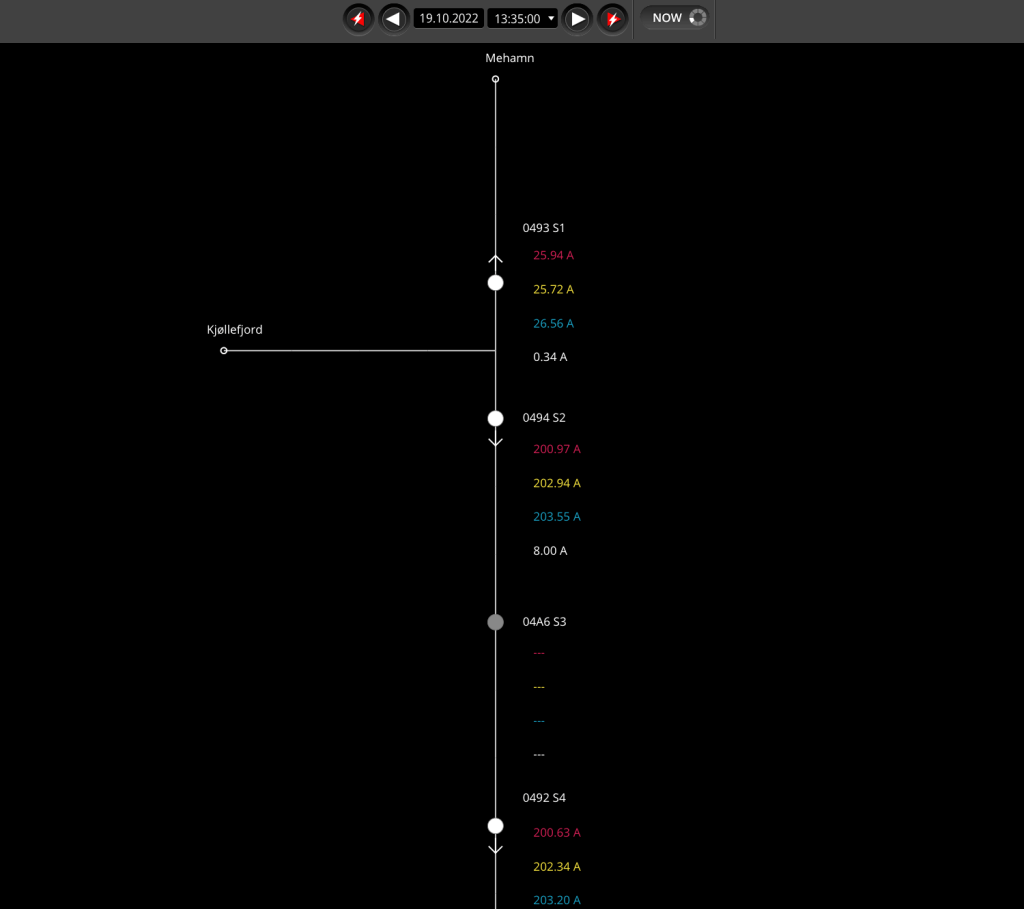Step back to previous time
Viewport: 1024px width, 909px height.
click(393, 18)
